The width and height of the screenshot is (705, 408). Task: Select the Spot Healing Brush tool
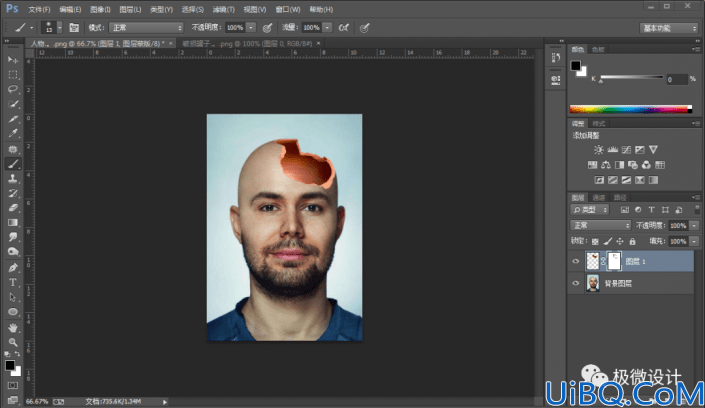13,149
